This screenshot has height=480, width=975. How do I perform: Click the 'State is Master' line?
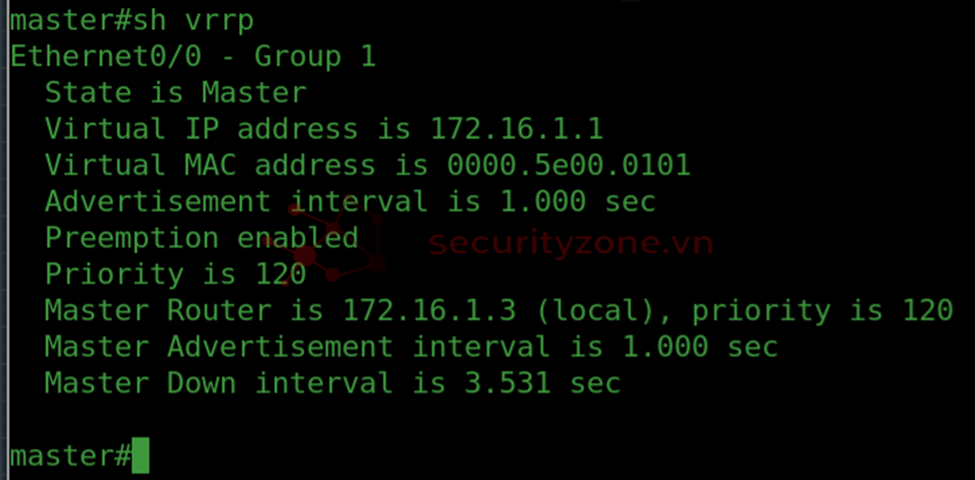[x=176, y=93]
